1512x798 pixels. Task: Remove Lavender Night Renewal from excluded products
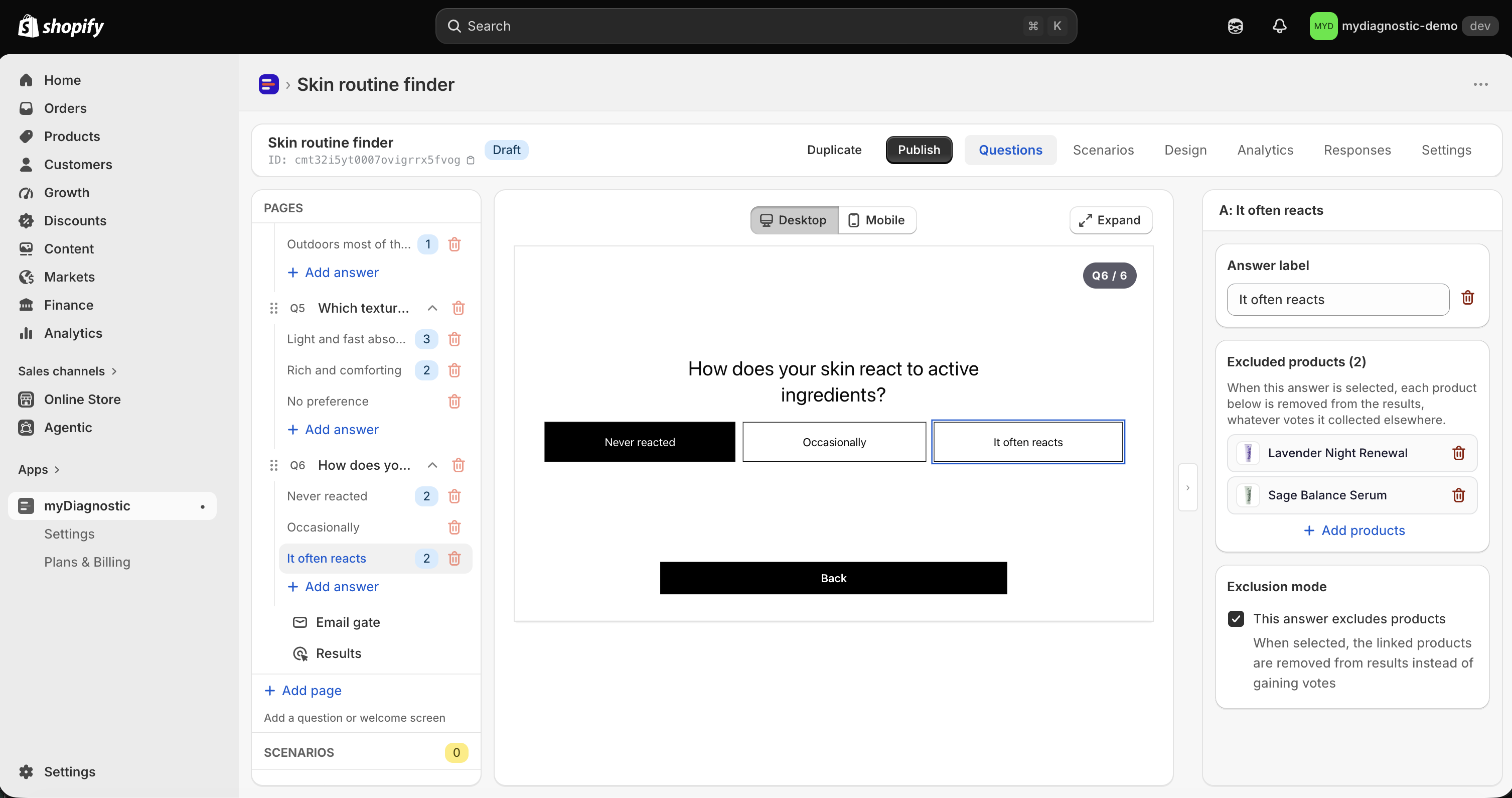(1459, 453)
